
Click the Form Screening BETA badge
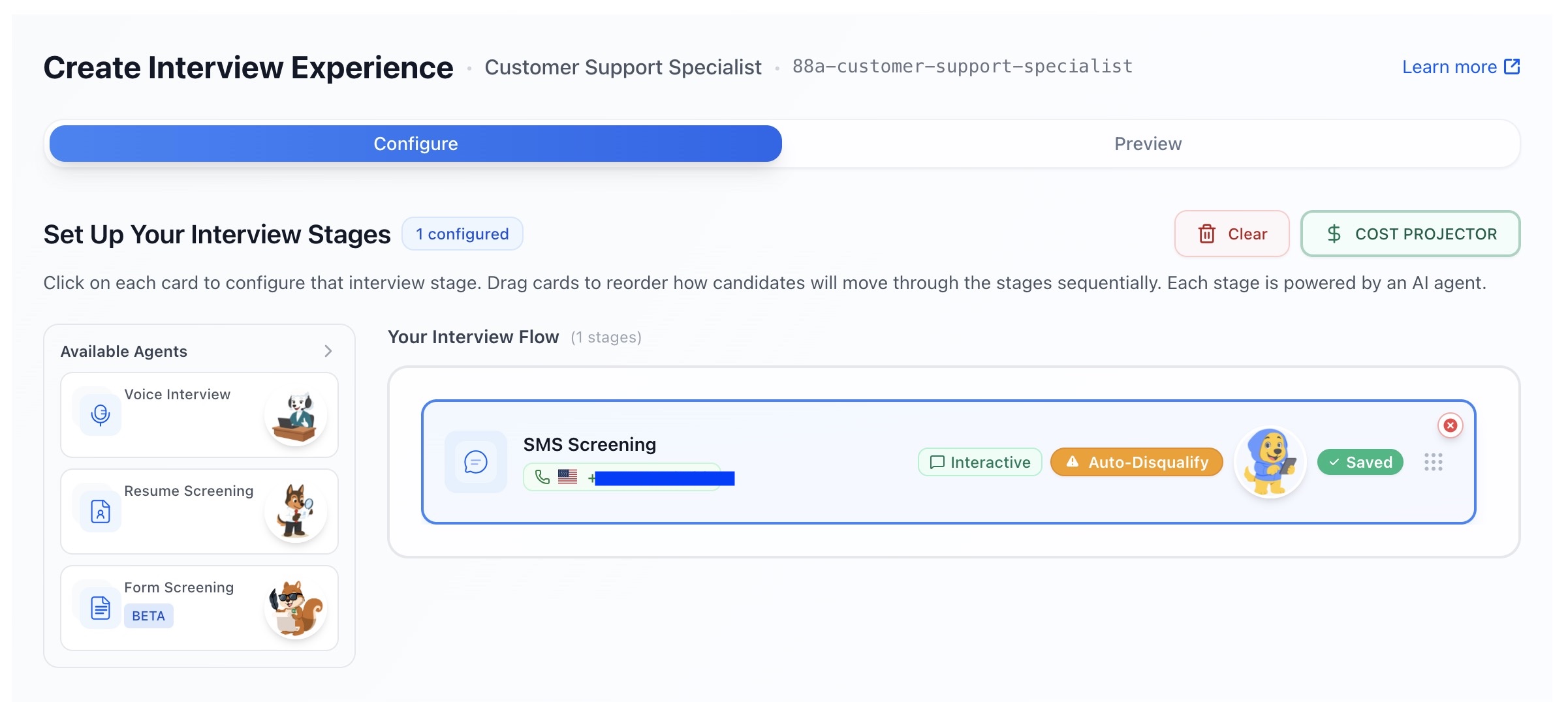(148, 616)
